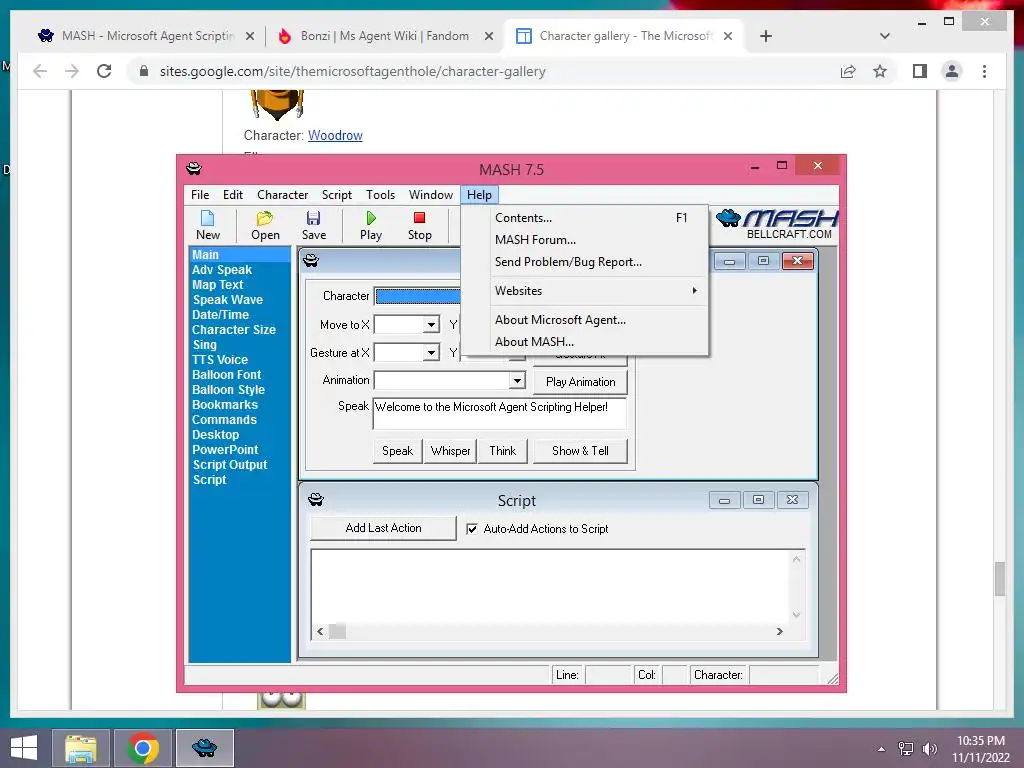The width and height of the screenshot is (1024, 768).
Task: Click the Show & Tell button
Action: 580,451
